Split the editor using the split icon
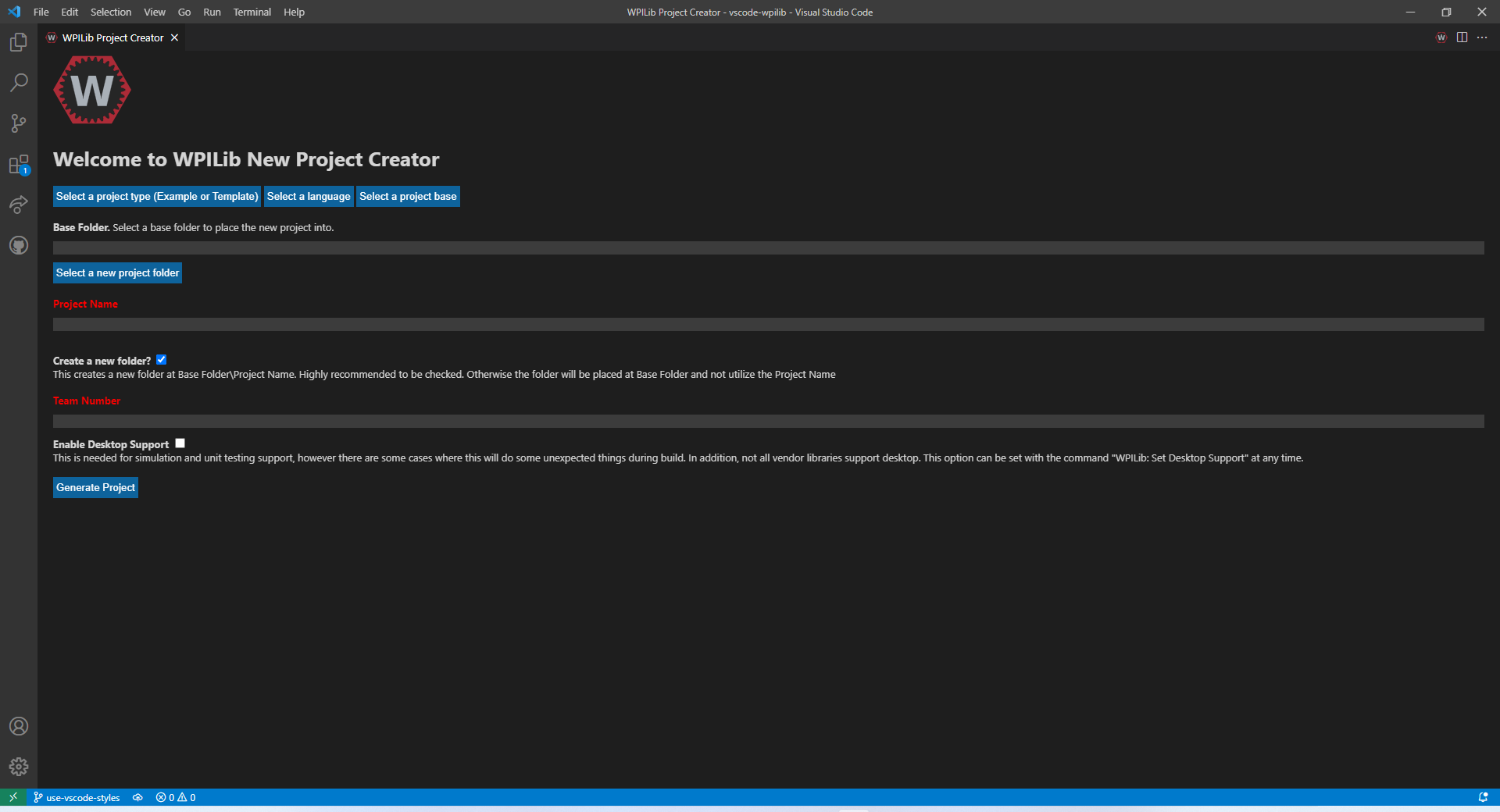The image size is (1500, 812). coord(1462,37)
